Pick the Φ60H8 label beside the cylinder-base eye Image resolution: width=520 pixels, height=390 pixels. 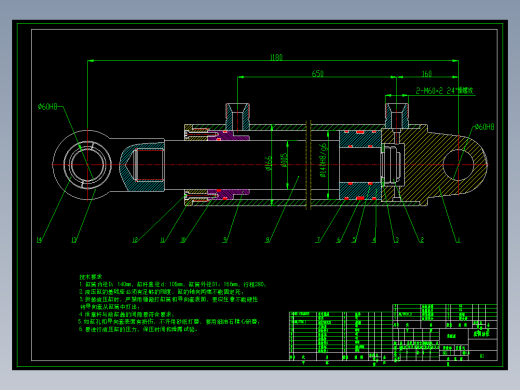click(484, 127)
